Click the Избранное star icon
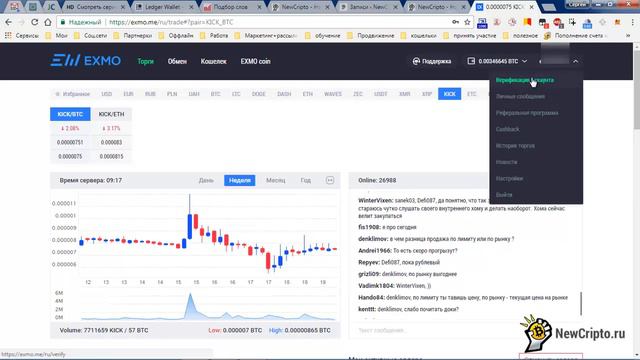Viewport: 640px width, 360px height. pos(58,94)
